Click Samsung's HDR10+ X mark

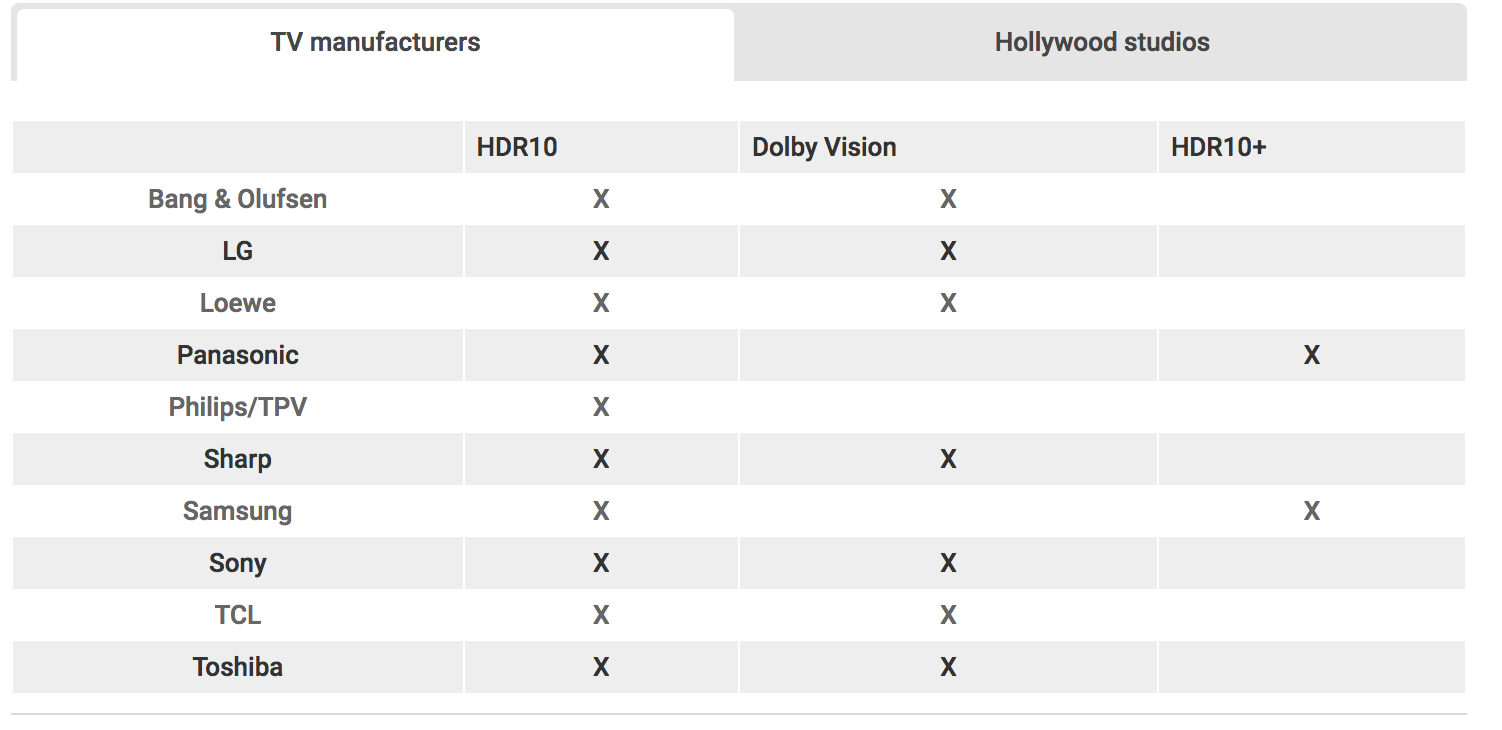1311,511
